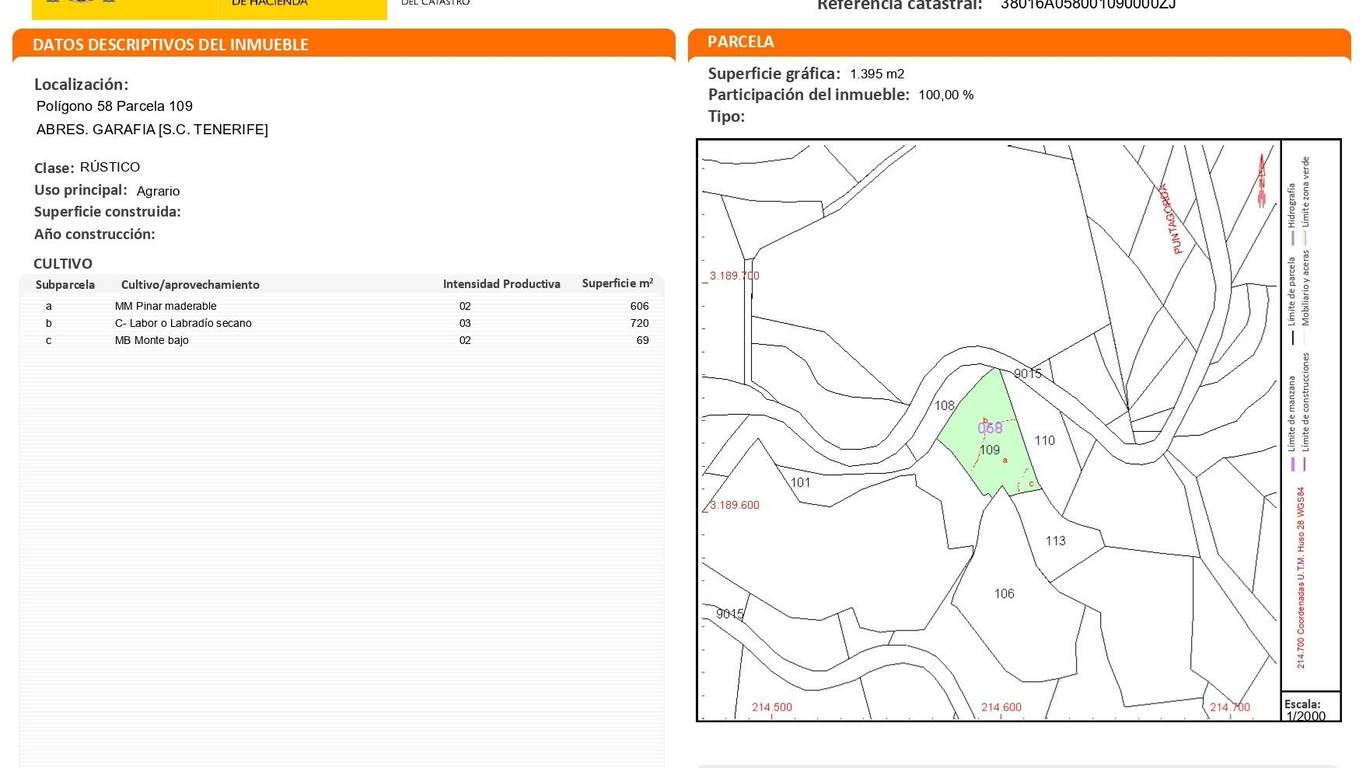Click the PUNTAGORDA red label on map
The height and width of the screenshot is (768, 1366).
click(x=1170, y=219)
